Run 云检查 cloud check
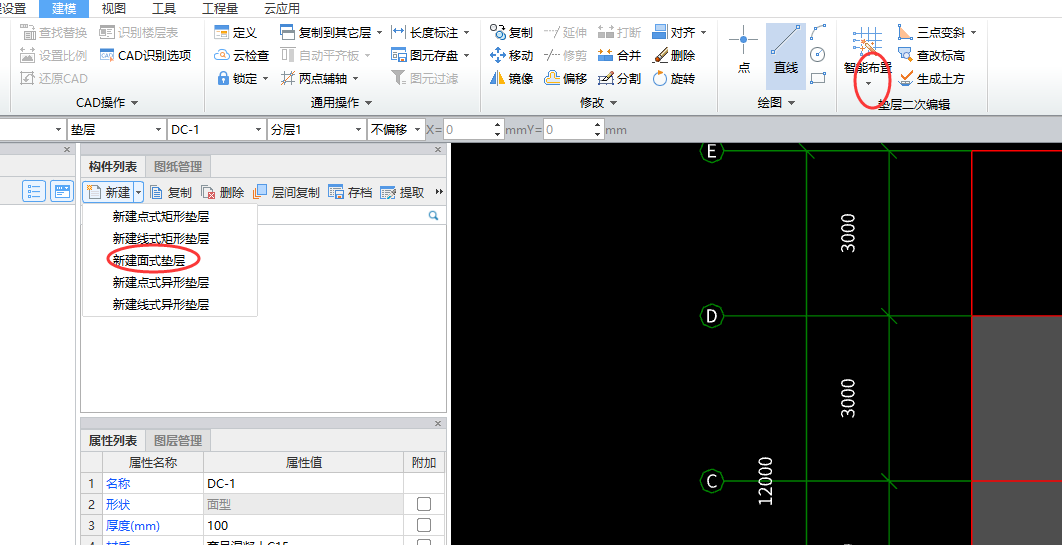The width and height of the screenshot is (1062, 545). [x=242, y=56]
